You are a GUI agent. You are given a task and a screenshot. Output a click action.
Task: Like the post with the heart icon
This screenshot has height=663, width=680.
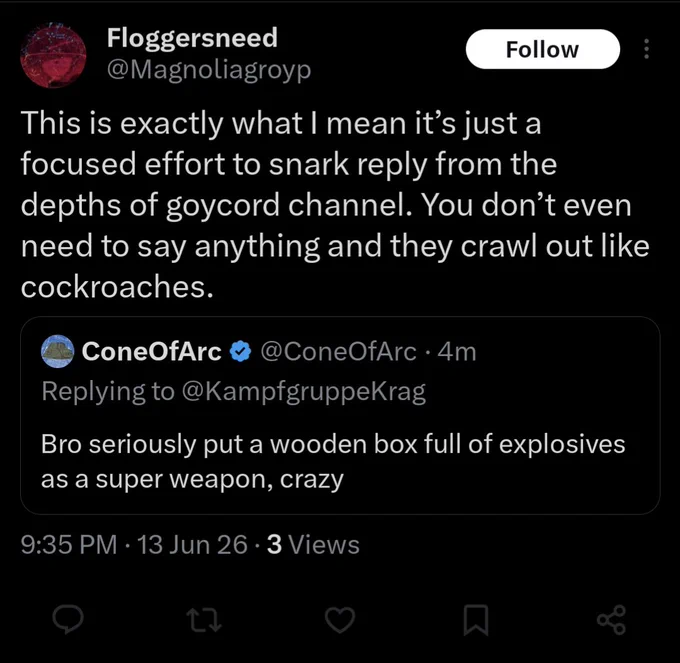(x=340, y=620)
